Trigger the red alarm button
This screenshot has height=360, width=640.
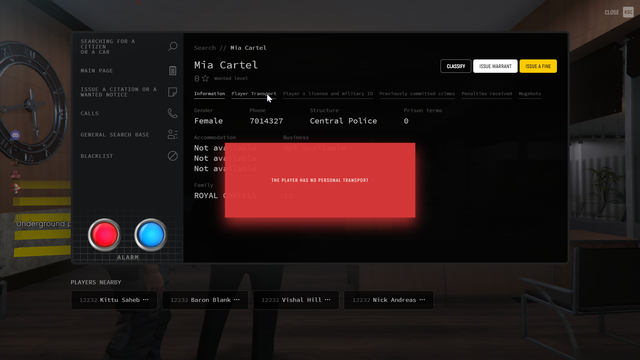pos(104,235)
